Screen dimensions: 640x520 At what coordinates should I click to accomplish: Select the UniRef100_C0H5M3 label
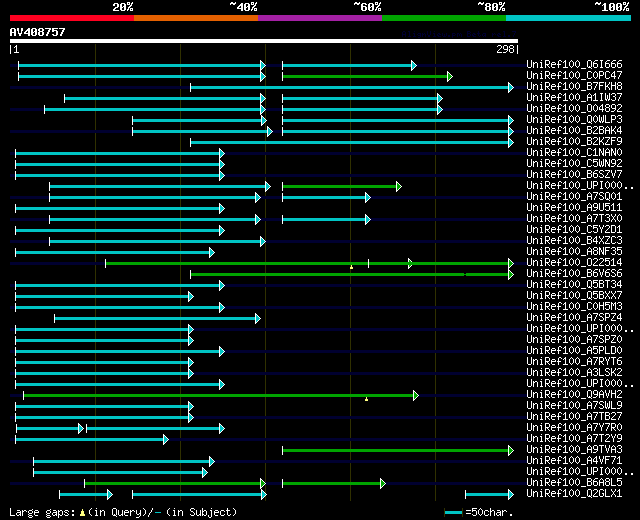(x=574, y=307)
